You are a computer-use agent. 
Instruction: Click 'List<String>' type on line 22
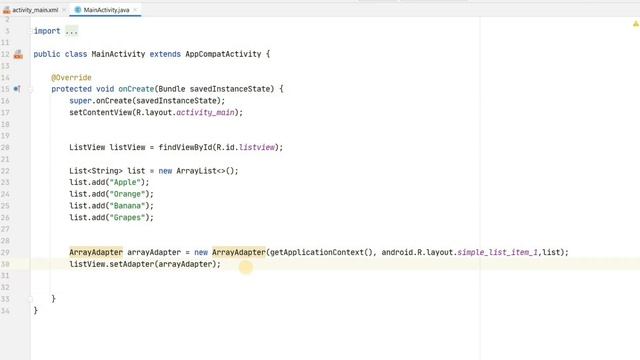(96, 171)
